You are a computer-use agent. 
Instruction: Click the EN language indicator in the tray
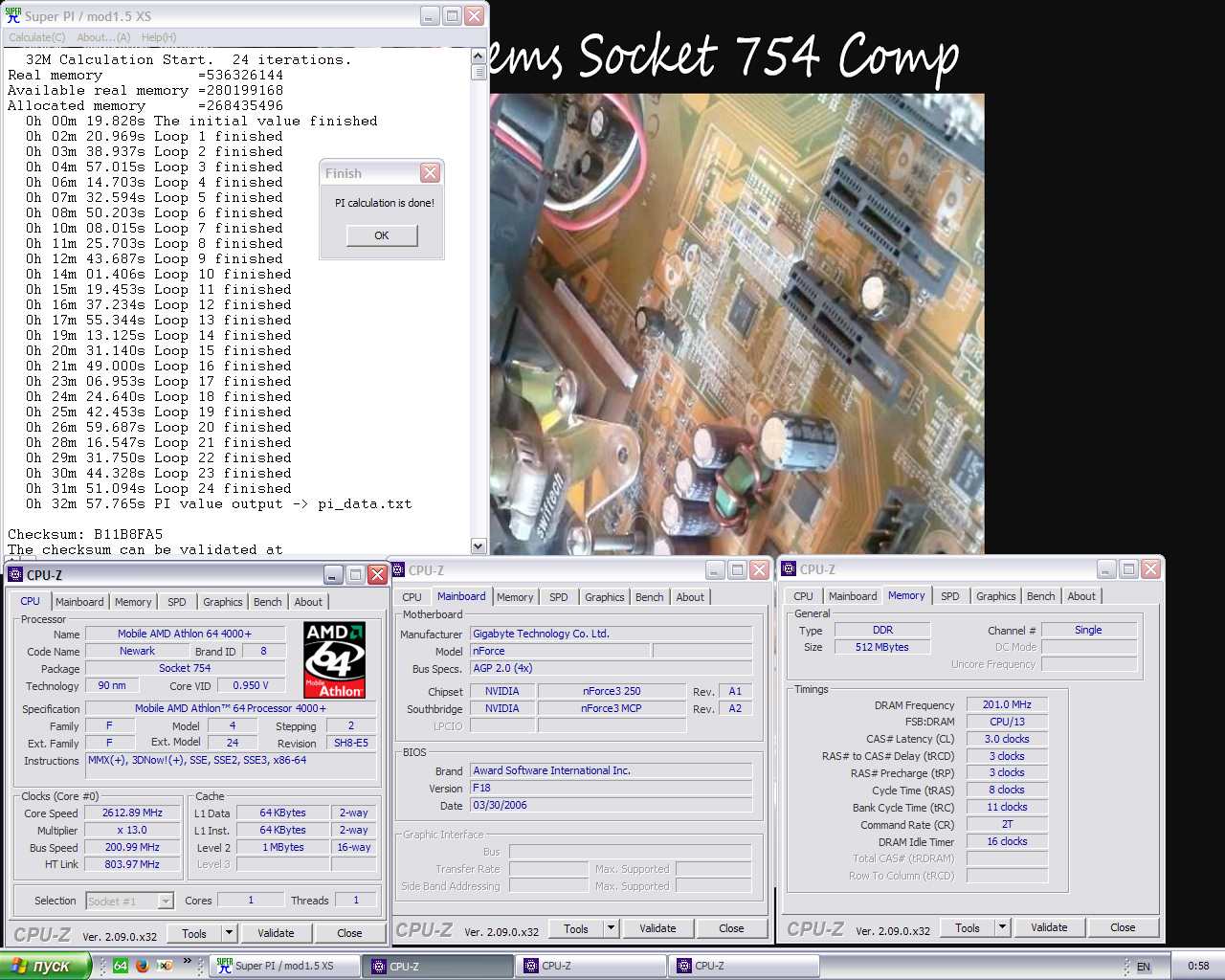1144,967
